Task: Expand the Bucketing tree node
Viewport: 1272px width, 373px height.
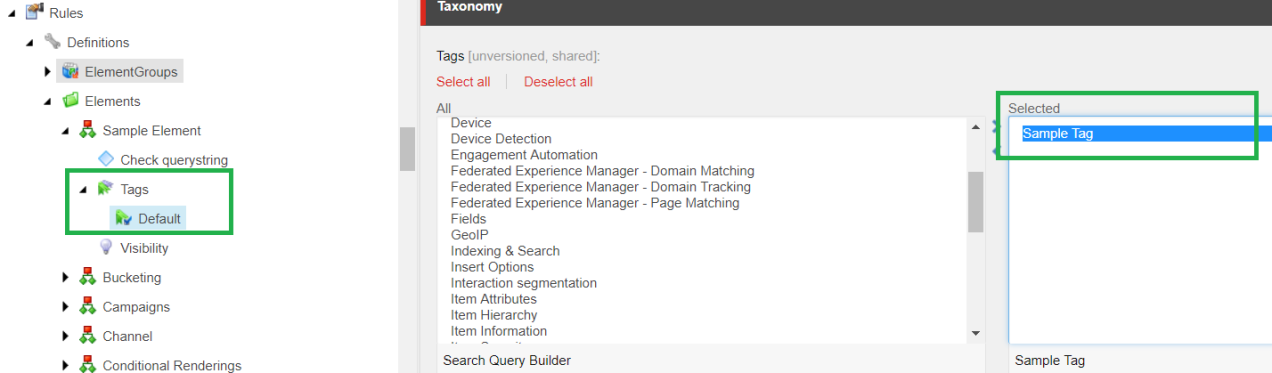Action: [x=66, y=277]
